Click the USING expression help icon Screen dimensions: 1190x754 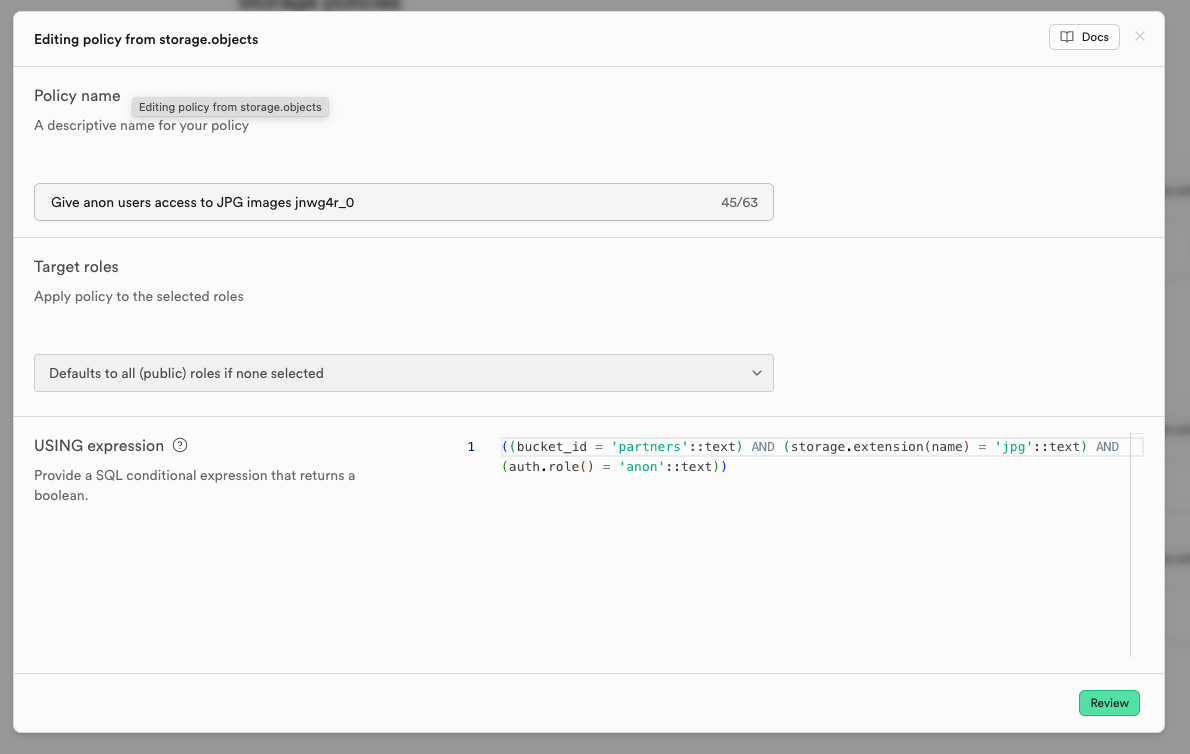pos(180,445)
